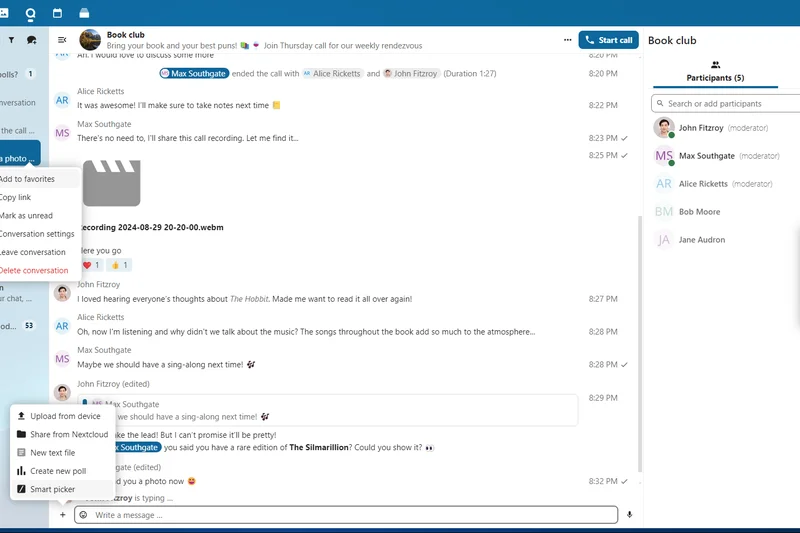Click Alice Ricketts avatar beside the 8:28 PM music message
Image resolution: width=800 pixels, height=533 pixels.
[62, 326]
